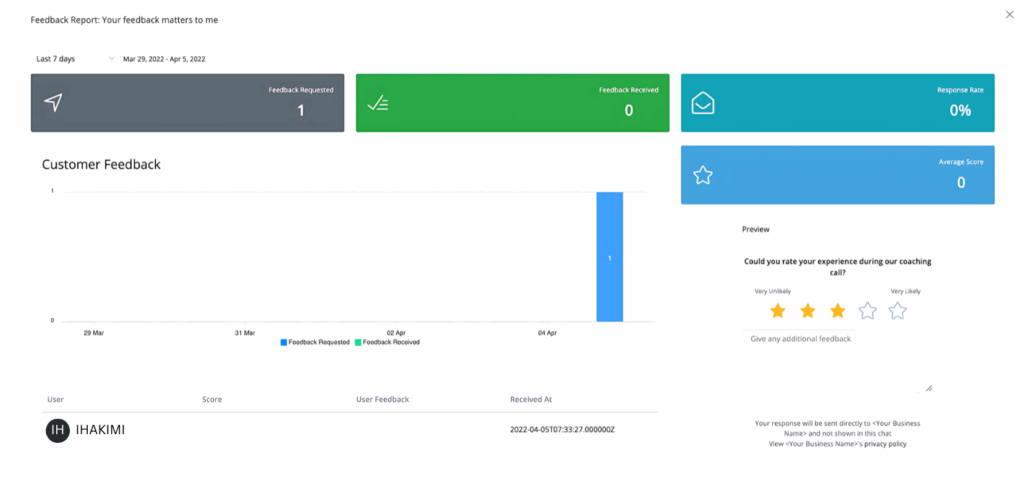
Task: Click the additional feedback text field
Action: [x=840, y=362]
